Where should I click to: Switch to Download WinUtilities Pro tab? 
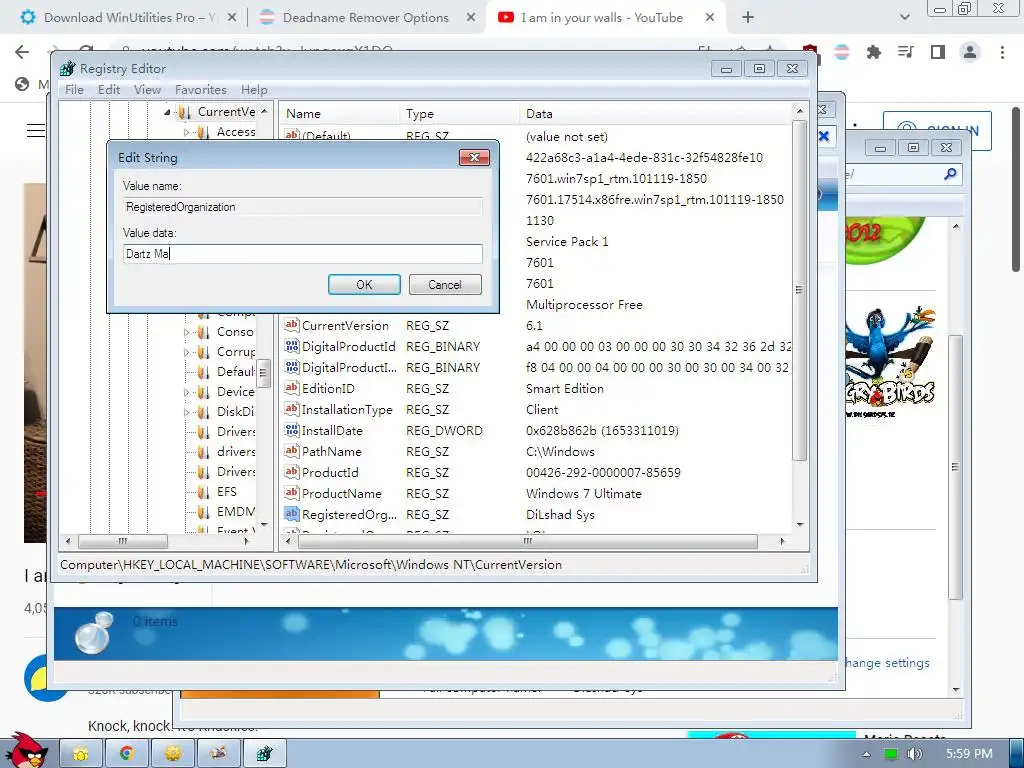129,18
